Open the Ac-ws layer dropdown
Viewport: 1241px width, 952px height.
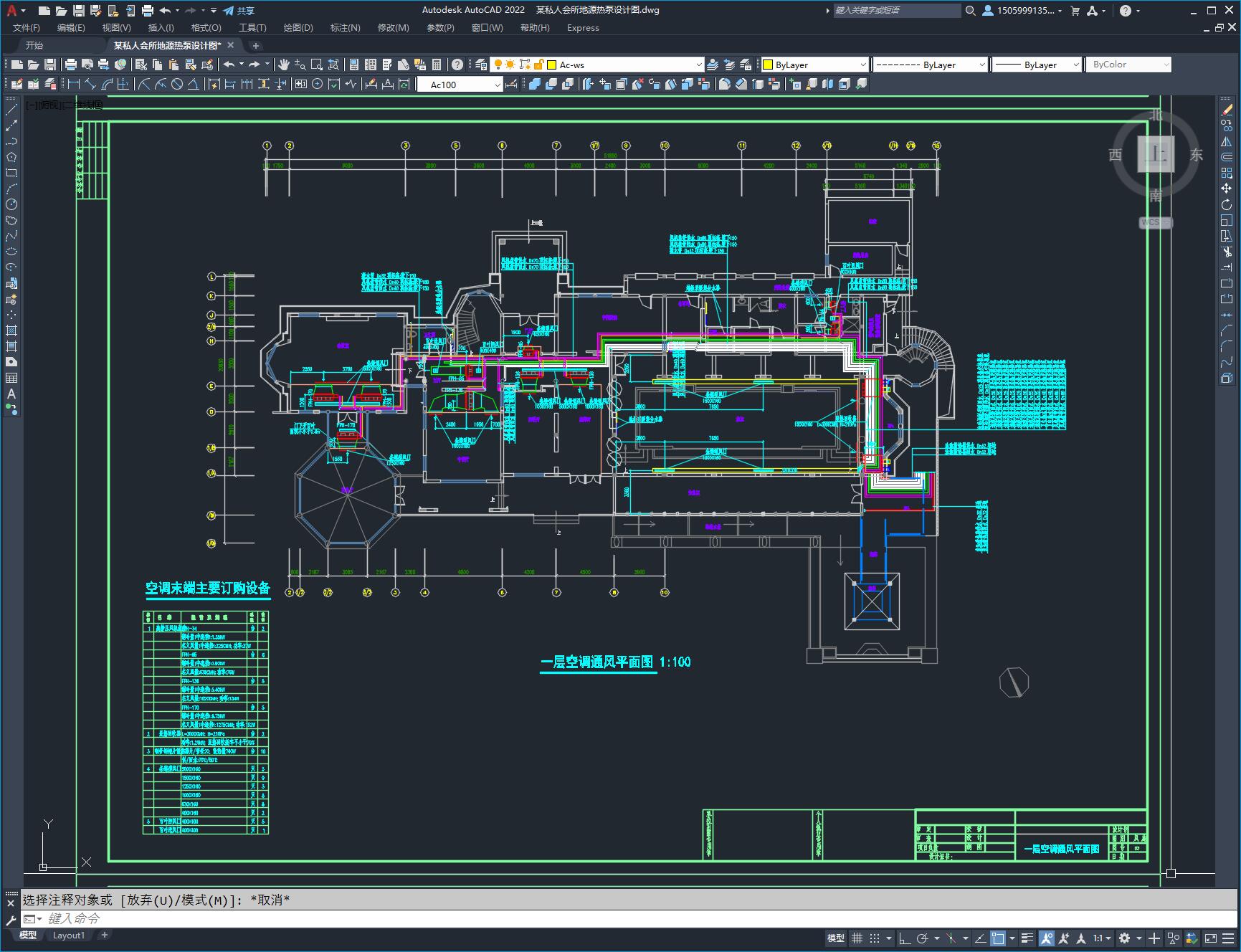point(625,65)
